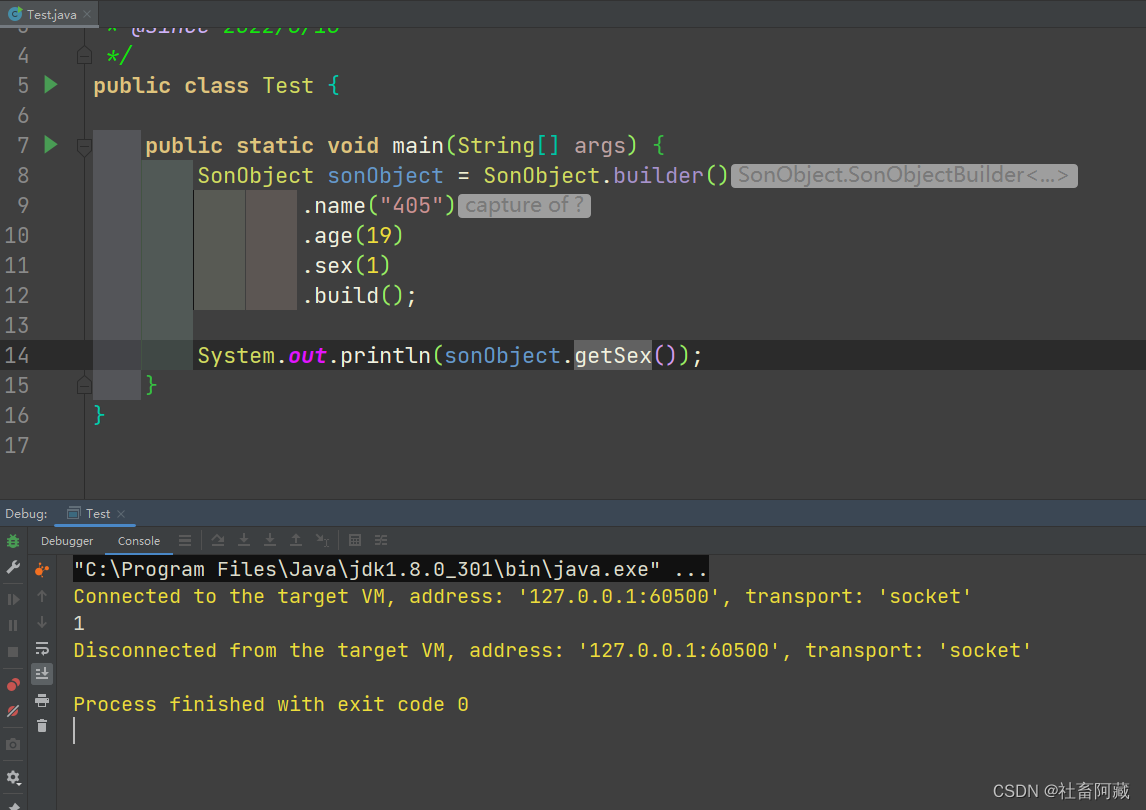Select the Console tab

[x=139, y=541]
